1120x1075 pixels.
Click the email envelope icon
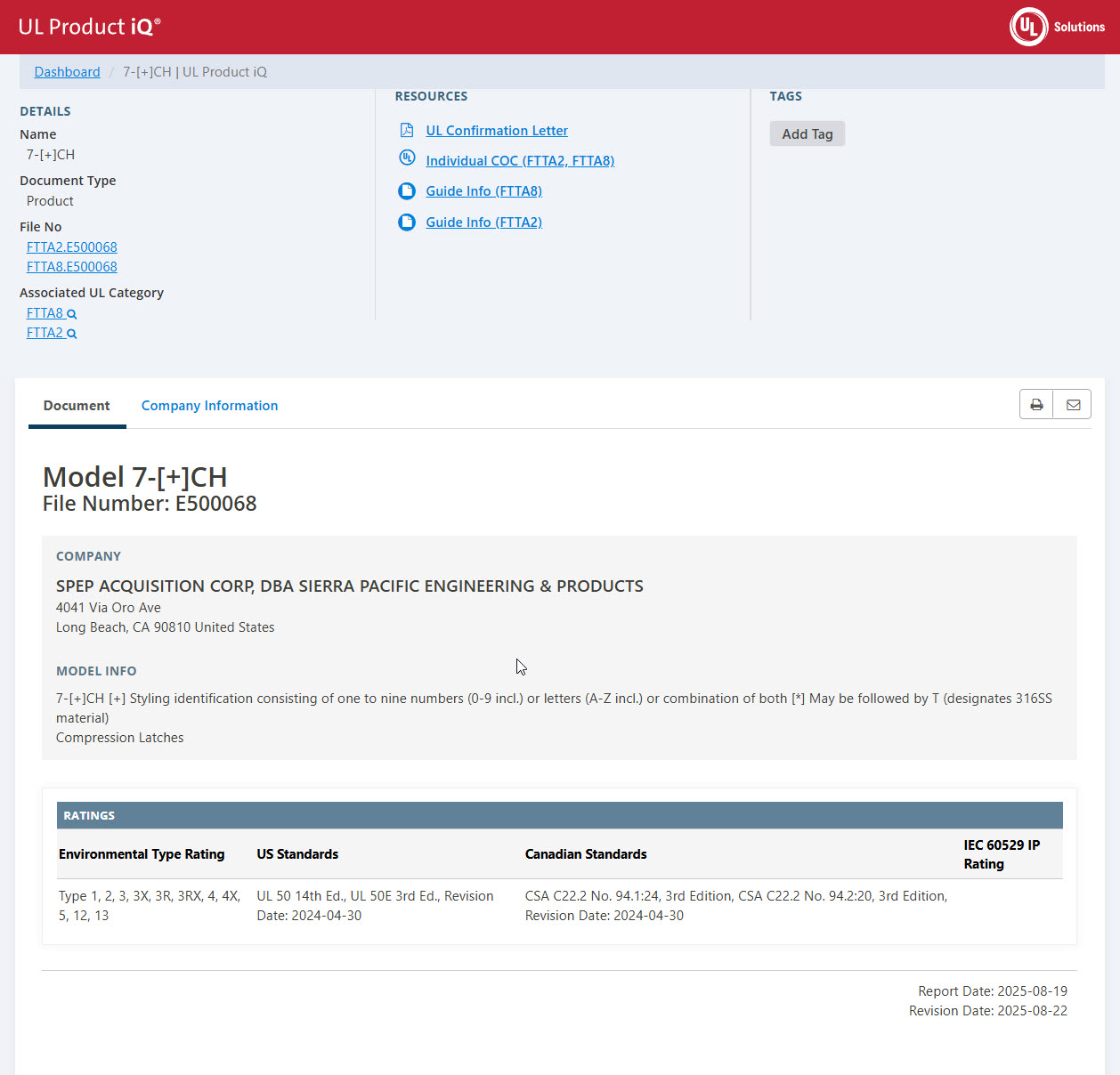point(1073,405)
